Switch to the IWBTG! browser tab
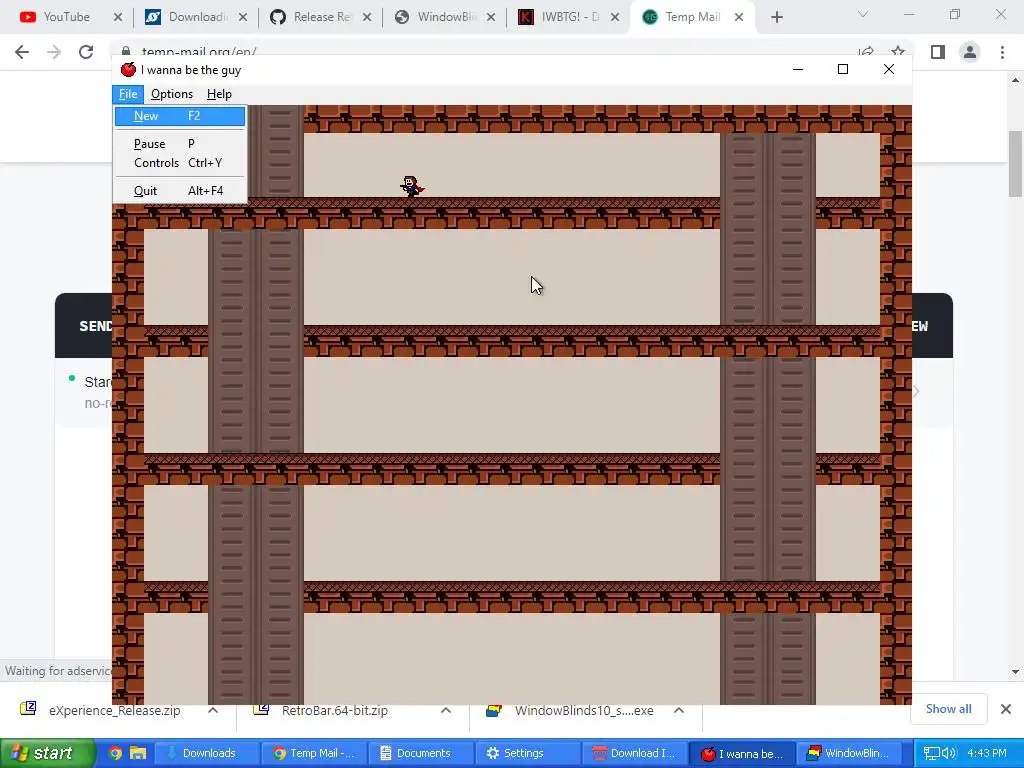The width and height of the screenshot is (1024, 768). point(568,17)
